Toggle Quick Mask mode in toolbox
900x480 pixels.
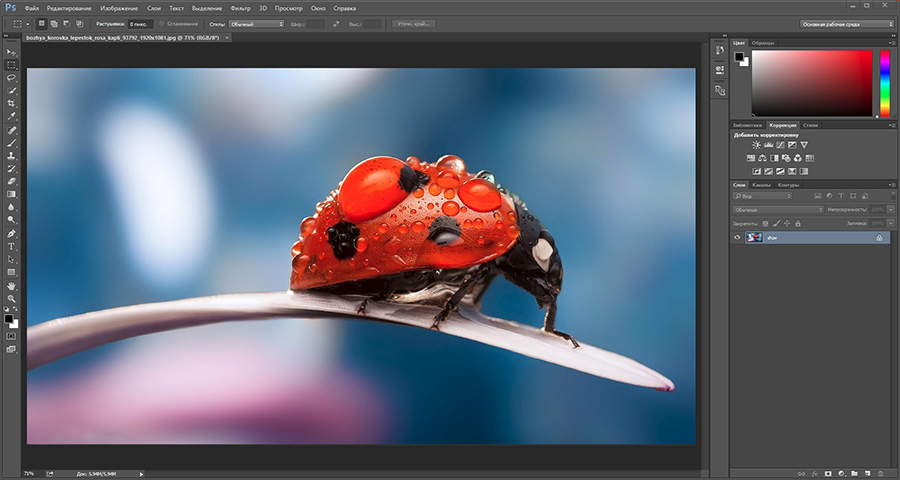pyautogui.click(x=11, y=336)
